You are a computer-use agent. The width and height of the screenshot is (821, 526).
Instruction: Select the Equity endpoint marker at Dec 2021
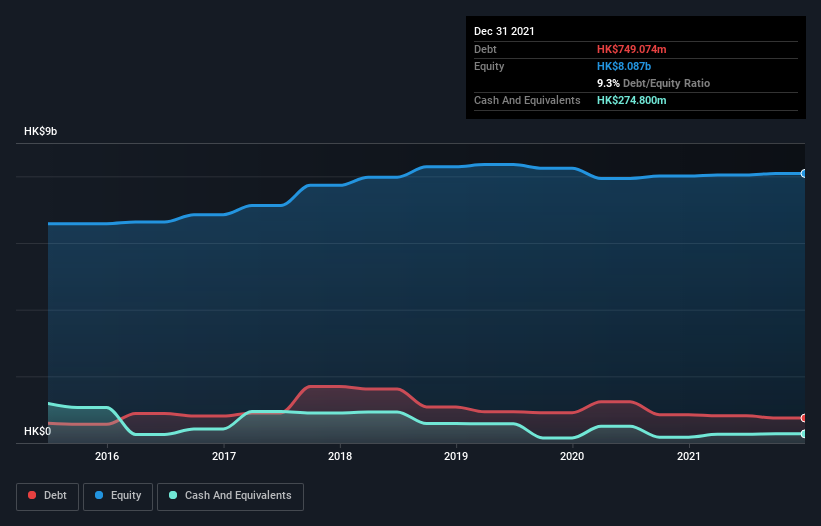[804, 173]
